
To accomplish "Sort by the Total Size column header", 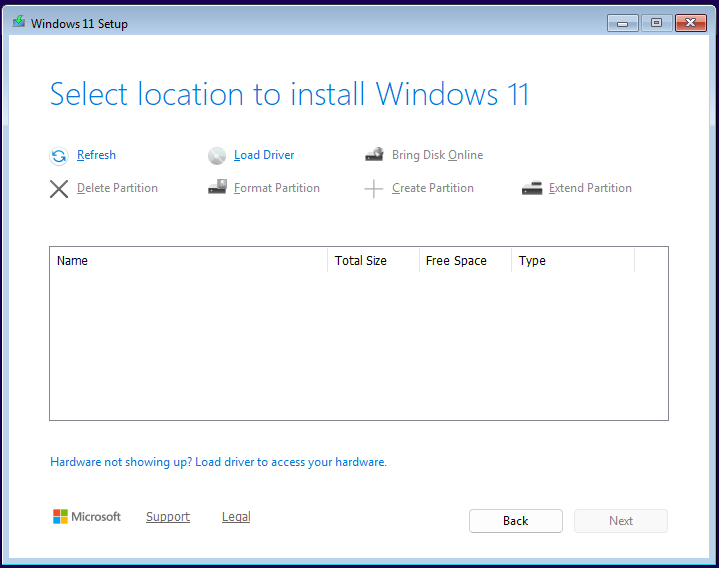I will pyautogui.click(x=372, y=261).
